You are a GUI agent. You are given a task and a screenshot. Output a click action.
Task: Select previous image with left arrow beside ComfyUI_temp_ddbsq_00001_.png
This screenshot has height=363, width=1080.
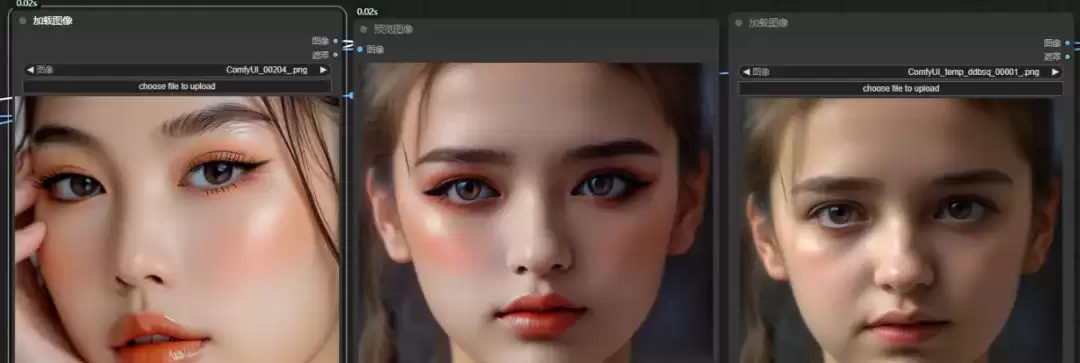[x=745, y=72]
